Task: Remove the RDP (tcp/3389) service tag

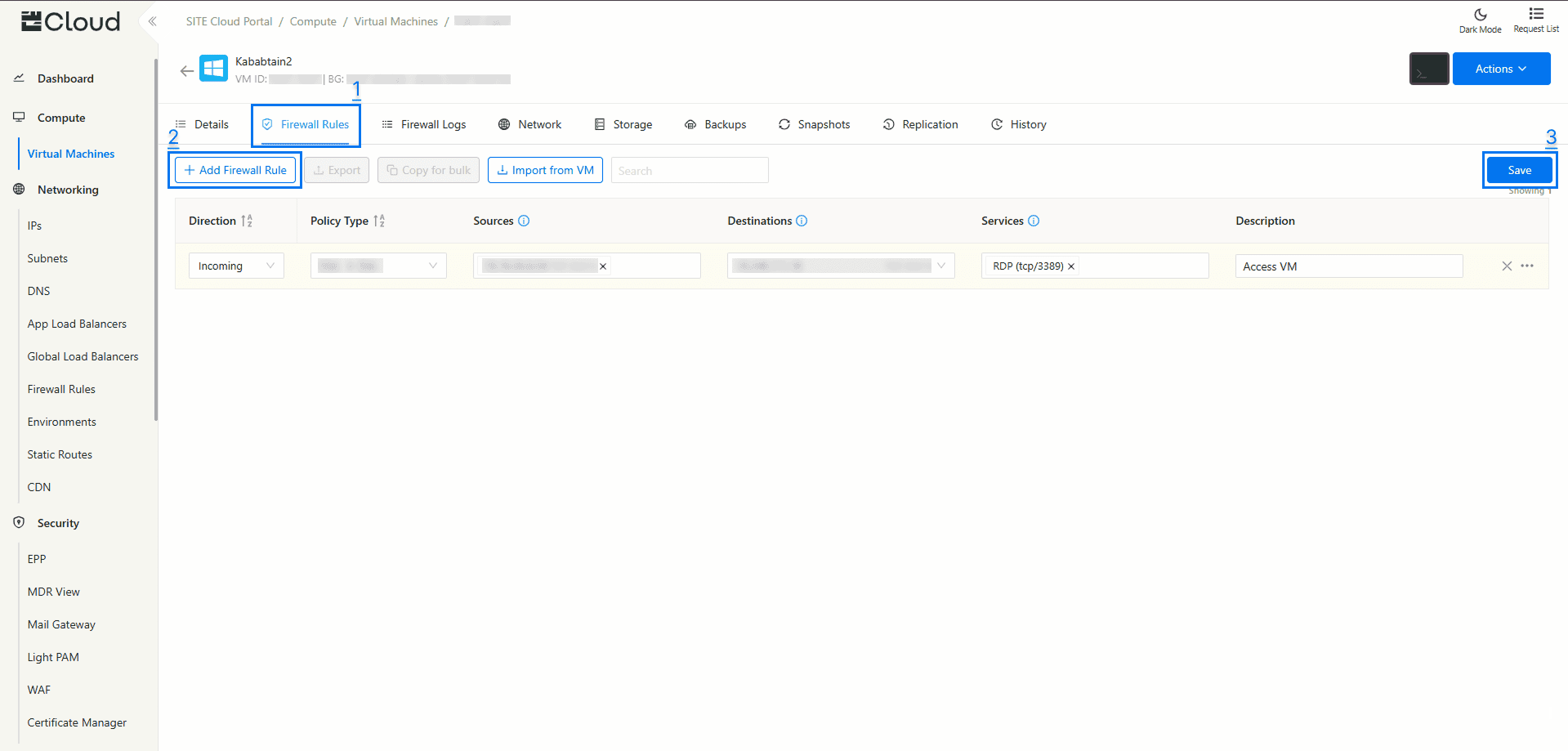Action: pos(1071,266)
